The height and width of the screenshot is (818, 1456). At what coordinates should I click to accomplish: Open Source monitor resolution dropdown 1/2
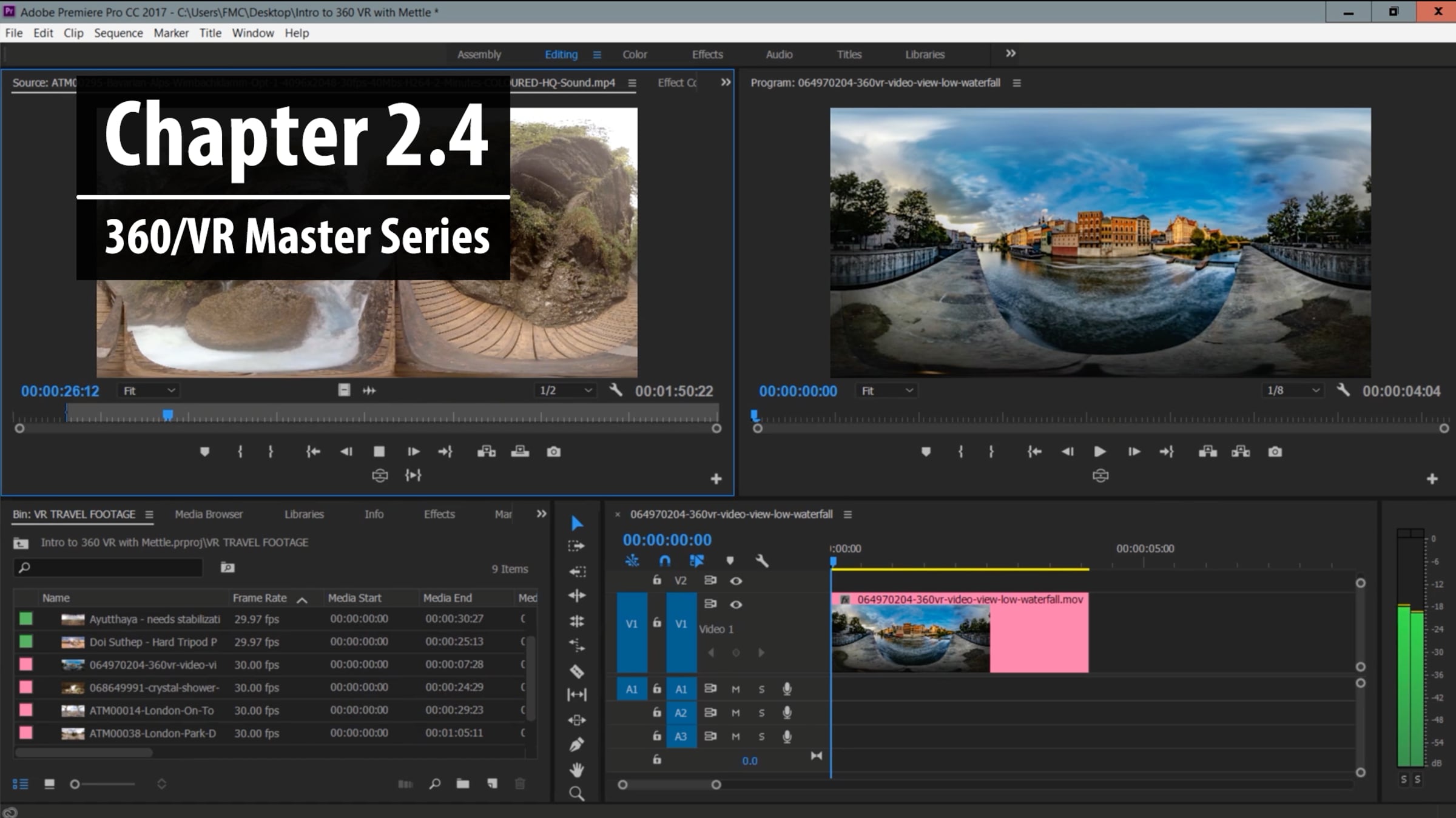[565, 391]
